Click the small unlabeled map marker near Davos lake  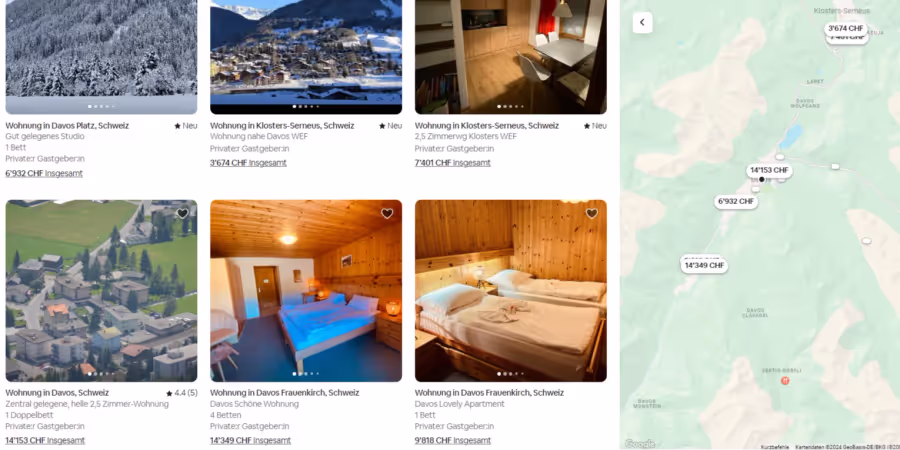click(x=779, y=156)
